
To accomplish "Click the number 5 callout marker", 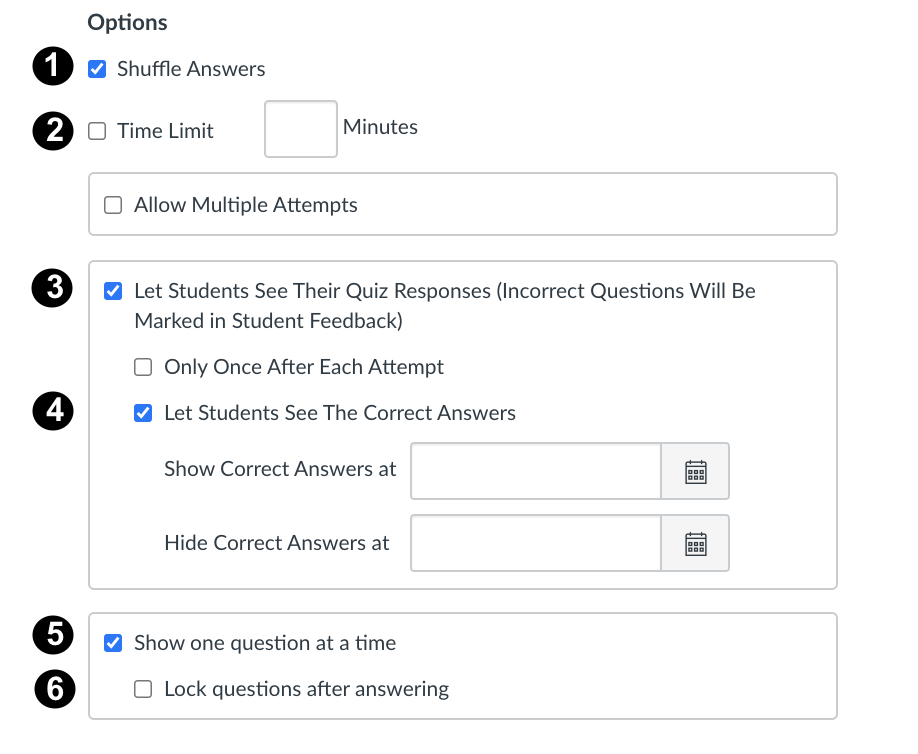I will (x=53, y=634).
